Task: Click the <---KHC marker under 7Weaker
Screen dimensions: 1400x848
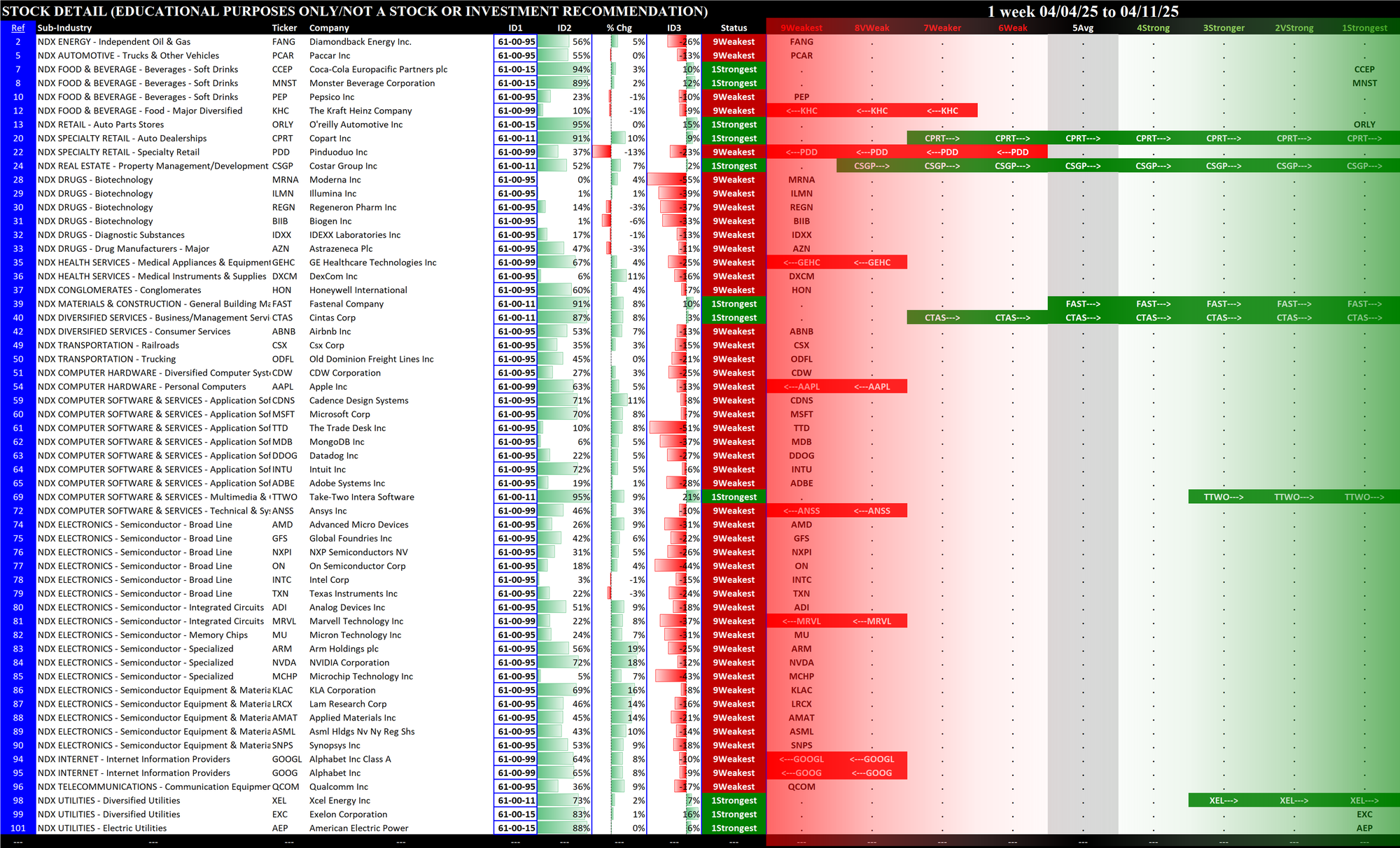Action: [x=941, y=111]
